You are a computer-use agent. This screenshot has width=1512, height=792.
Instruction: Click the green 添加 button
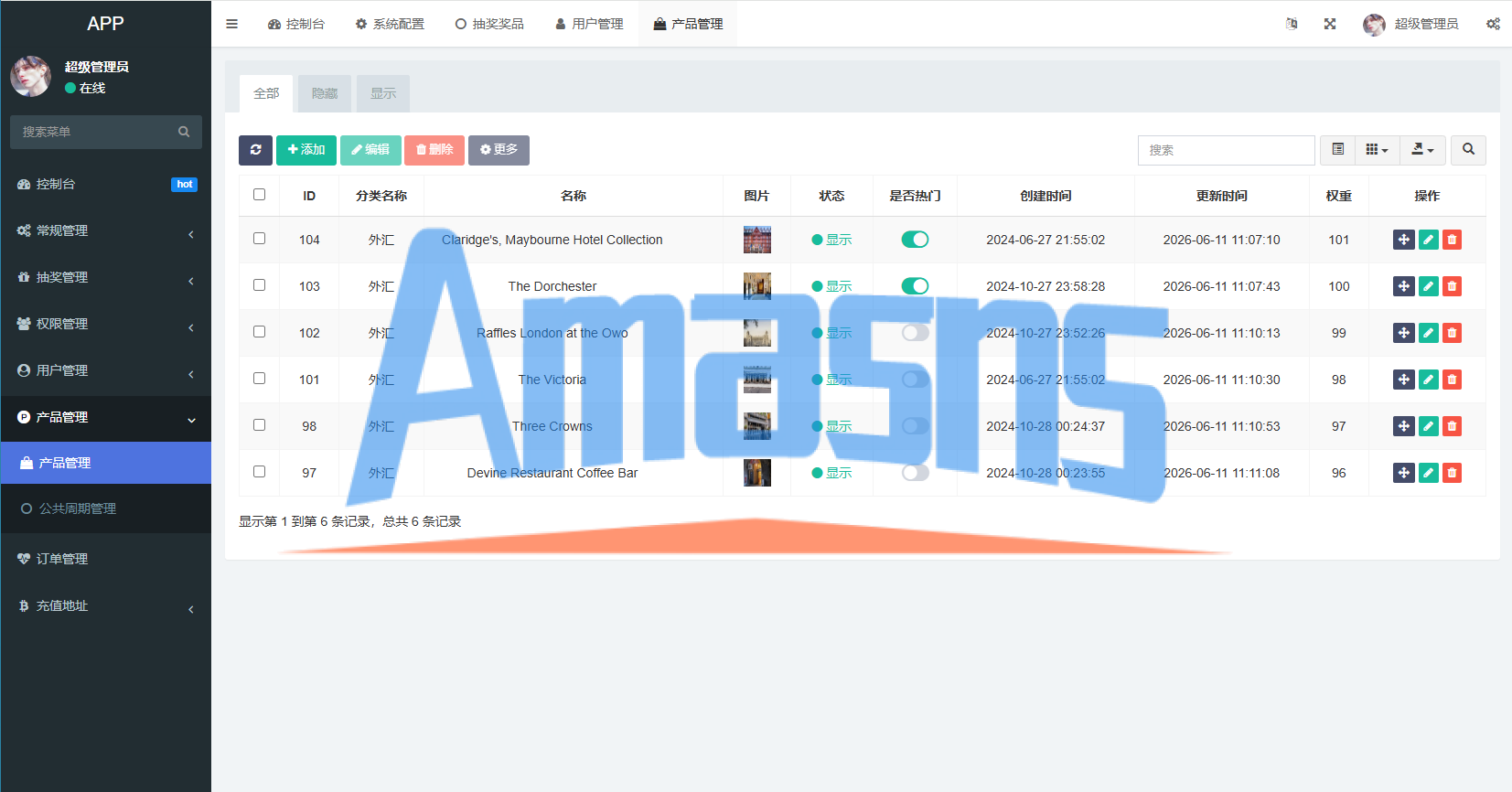(306, 150)
